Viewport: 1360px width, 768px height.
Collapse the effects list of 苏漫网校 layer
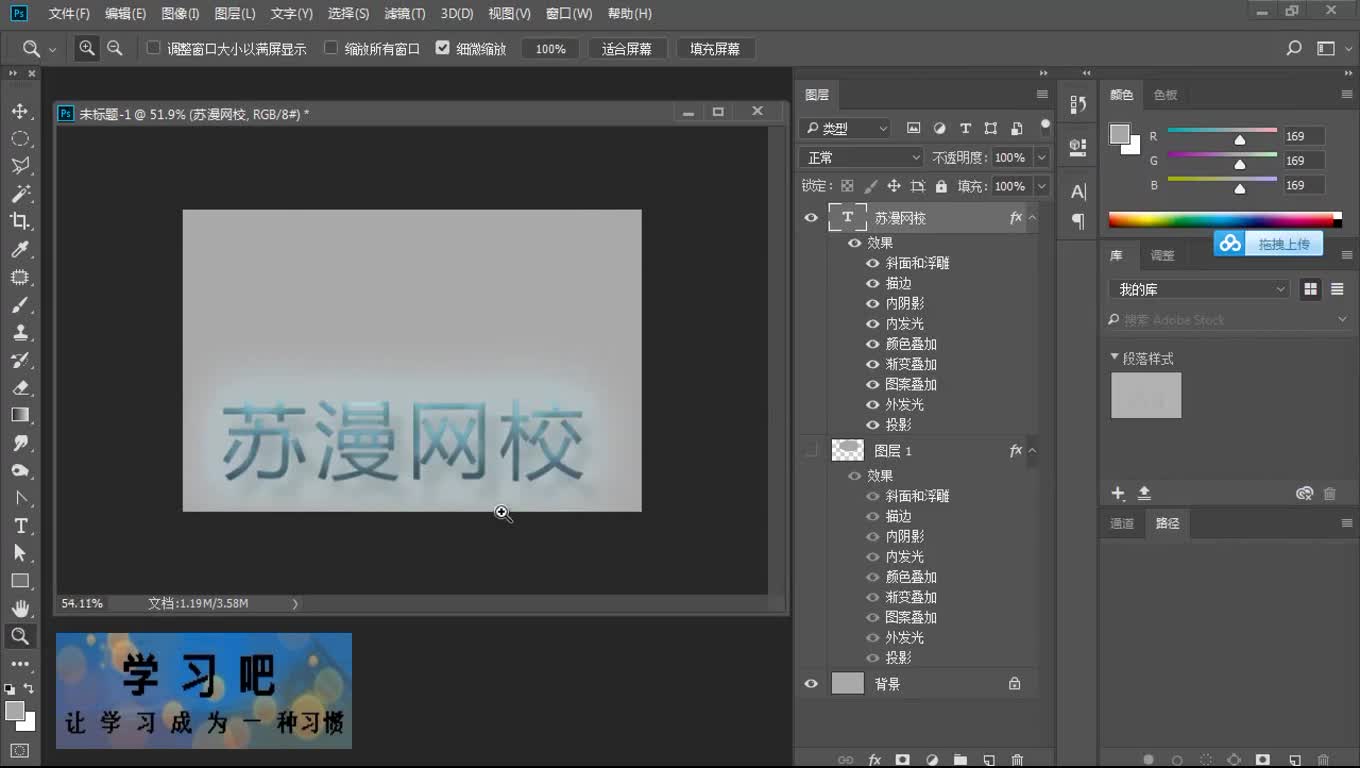click(1032, 217)
